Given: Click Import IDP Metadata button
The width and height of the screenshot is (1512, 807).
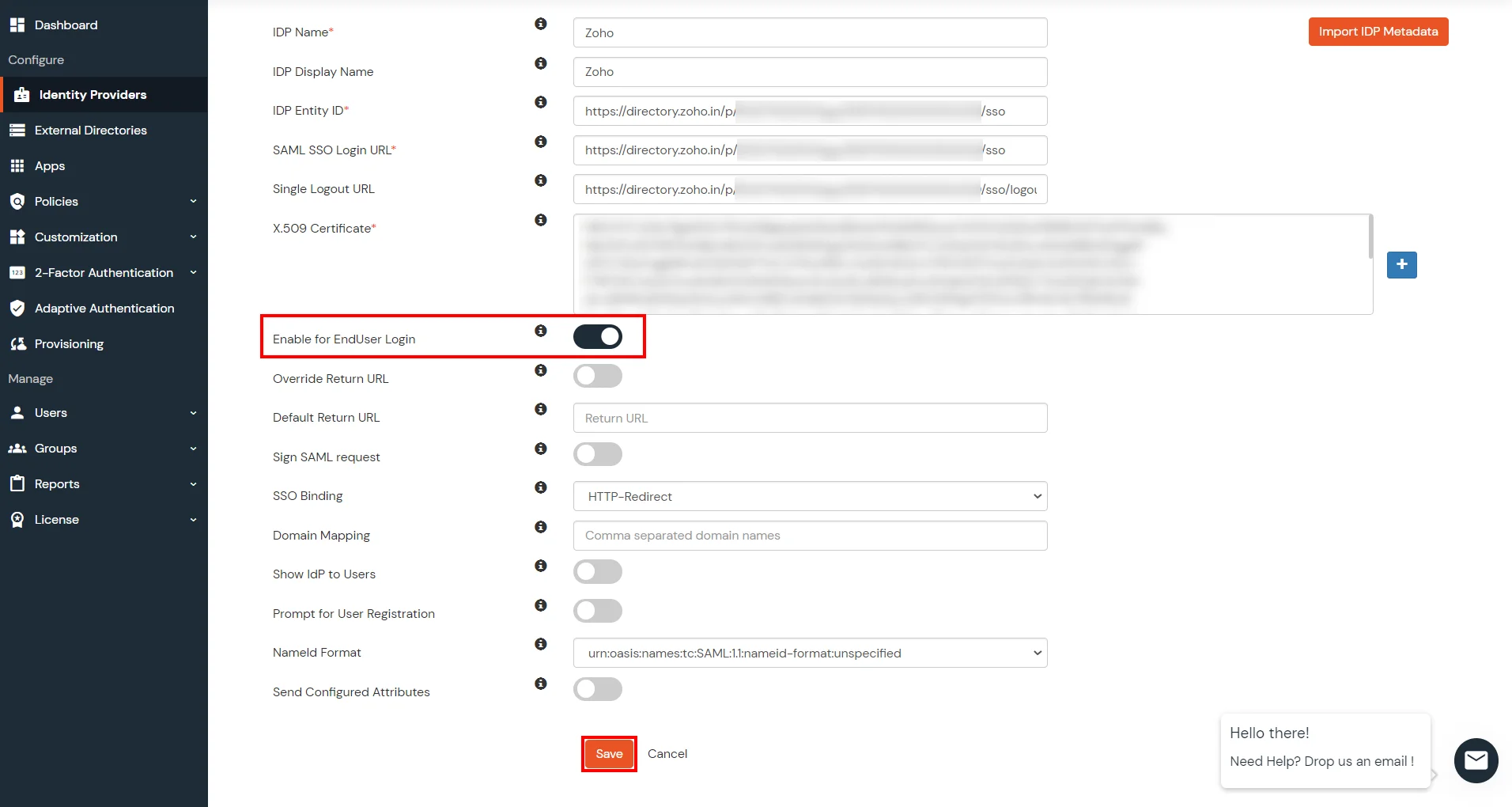Looking at the screenshot, I should tap(1378, 32).
